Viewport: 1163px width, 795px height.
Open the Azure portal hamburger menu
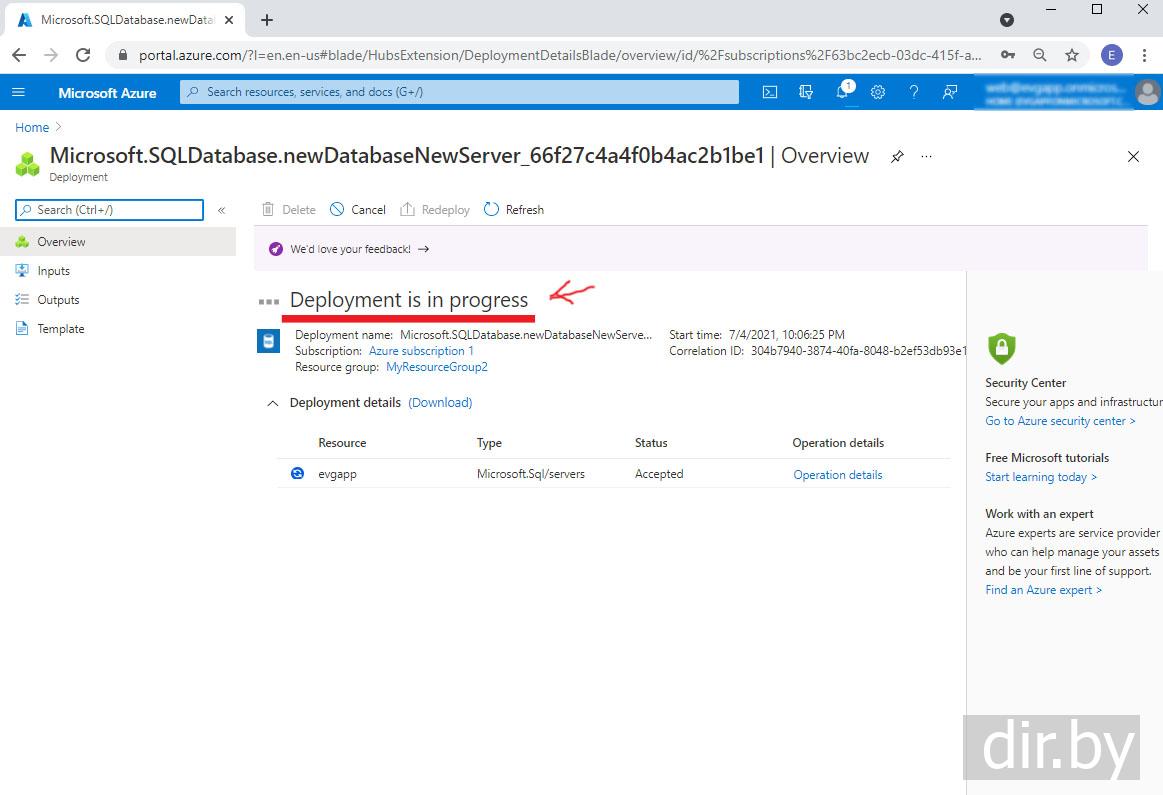18,92
